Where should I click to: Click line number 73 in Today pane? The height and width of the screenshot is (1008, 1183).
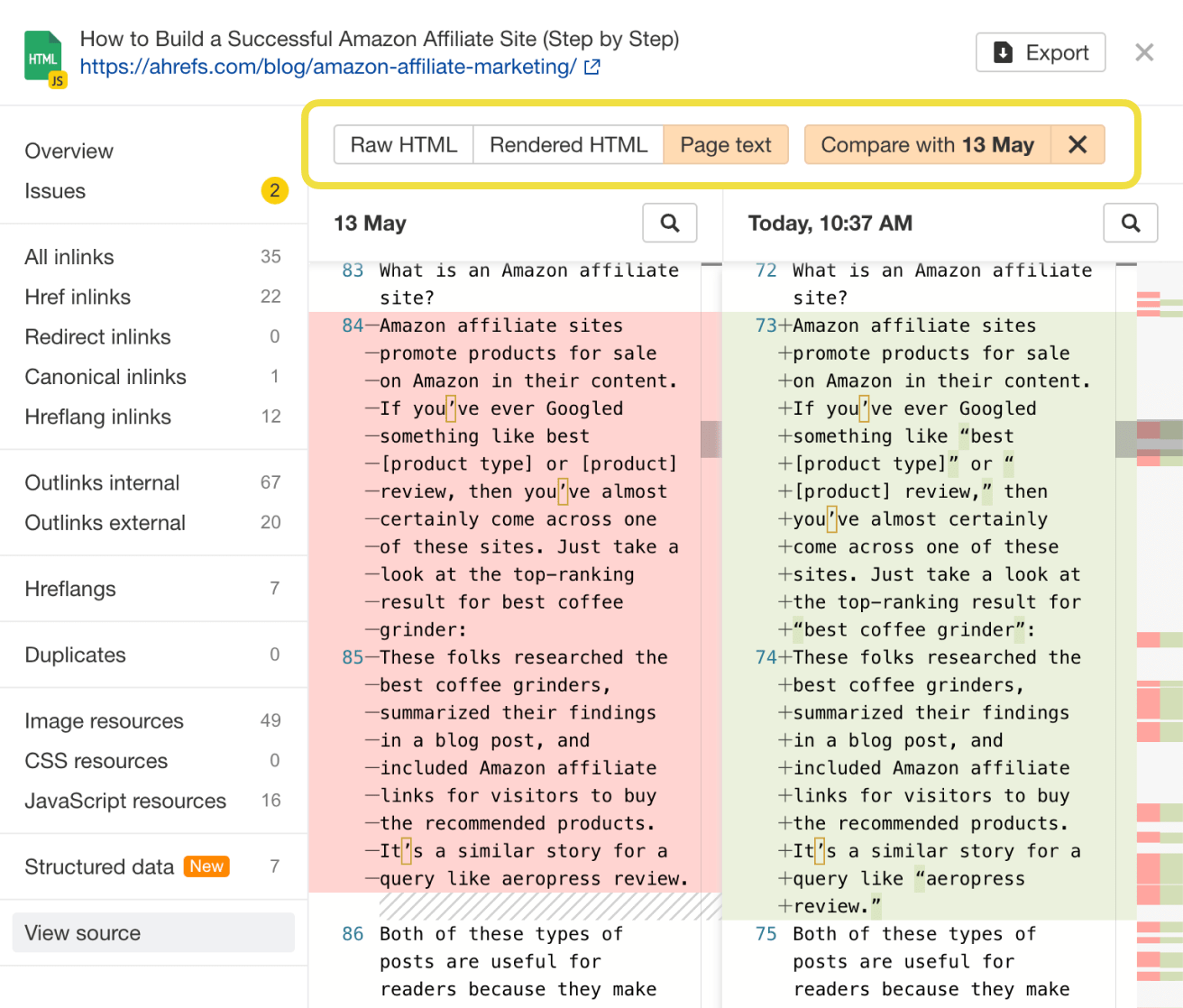pos(766,325)
